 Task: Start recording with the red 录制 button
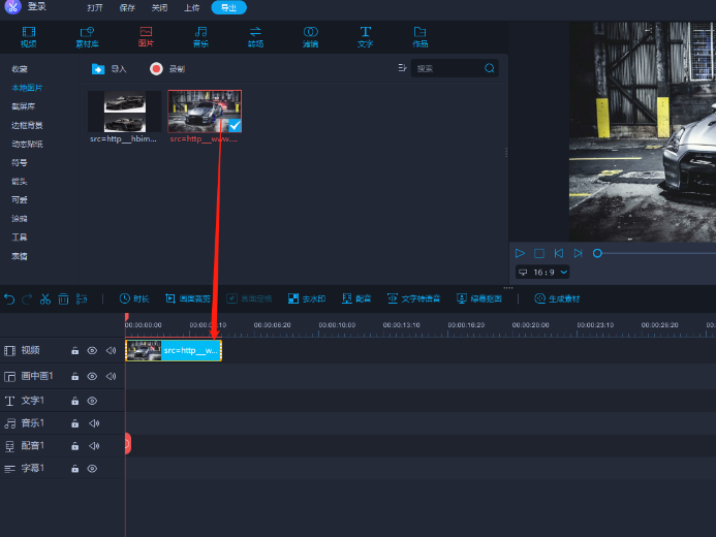(x=156, y=69)
